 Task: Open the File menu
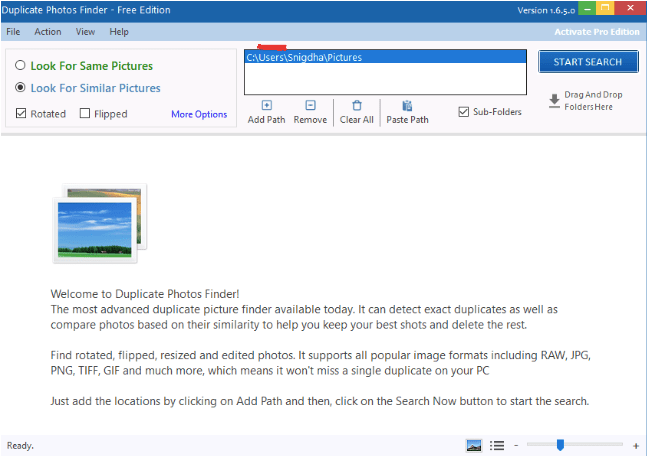coord(13,32)
